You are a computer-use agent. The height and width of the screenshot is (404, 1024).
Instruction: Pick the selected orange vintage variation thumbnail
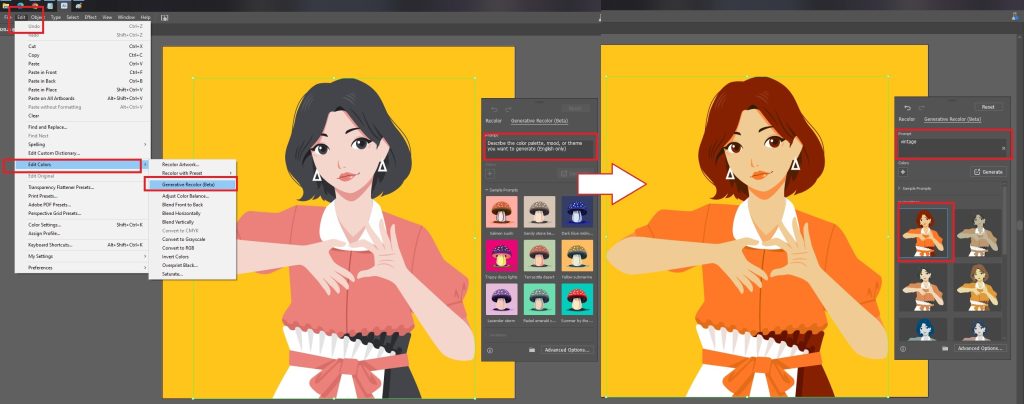[924, 232]
